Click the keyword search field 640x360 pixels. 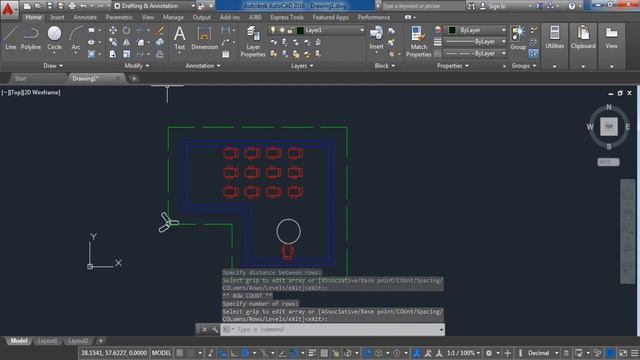point(423,6)
